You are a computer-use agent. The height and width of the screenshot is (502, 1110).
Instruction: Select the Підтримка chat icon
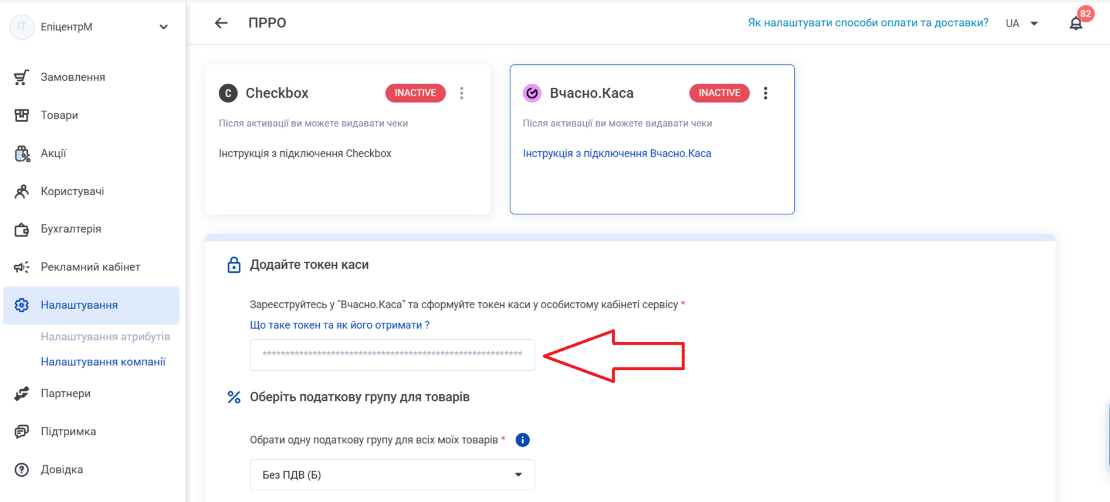click(22, 431)
